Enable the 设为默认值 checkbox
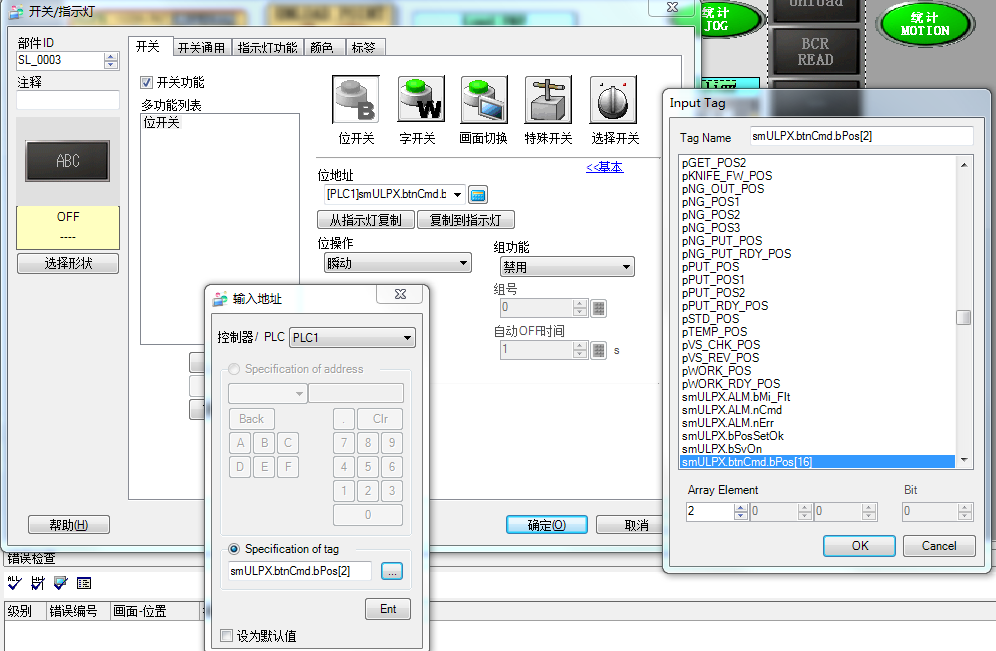The height and width of the screenshot is (651, 996). tap(227, 636)
